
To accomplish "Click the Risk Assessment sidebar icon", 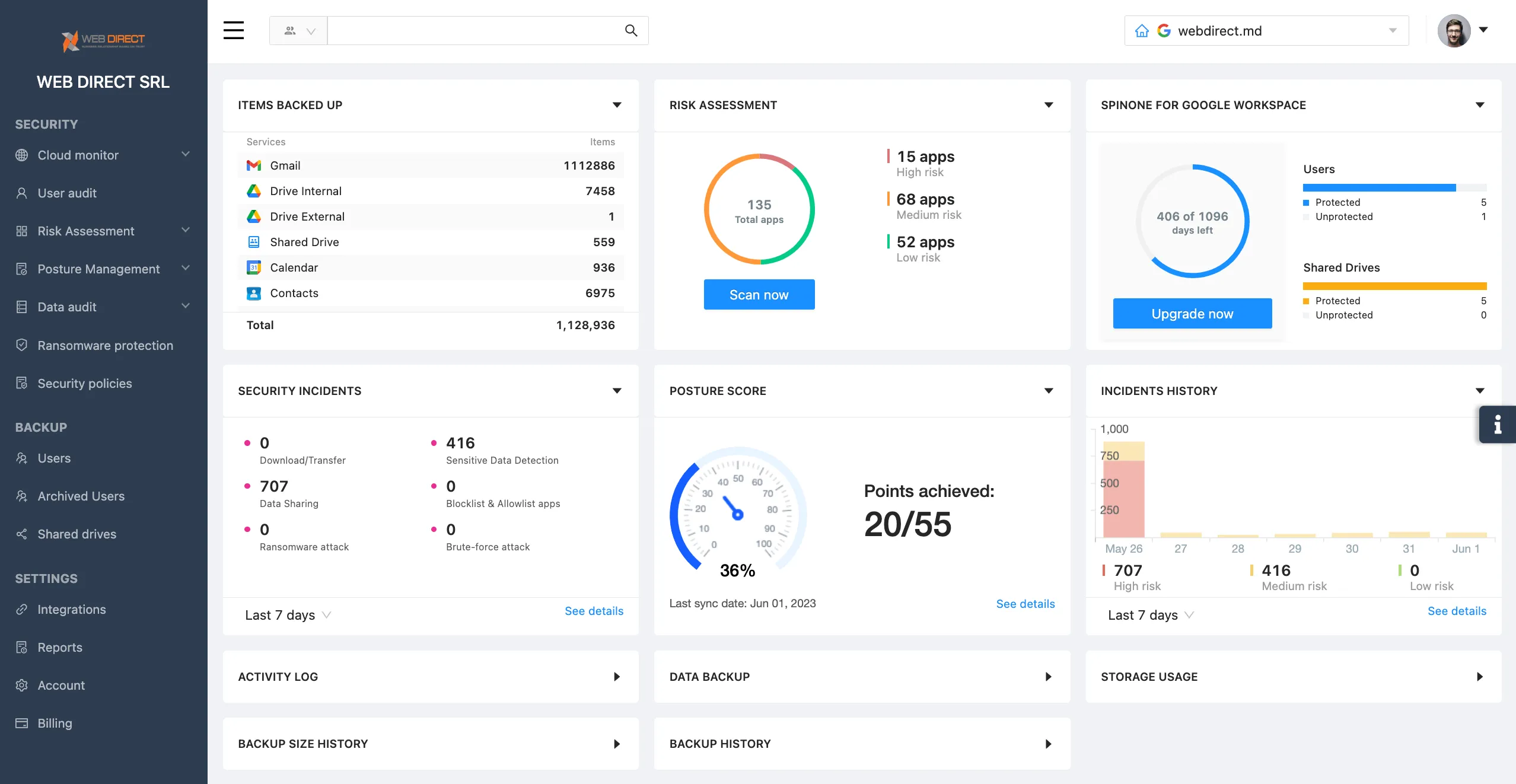I will tap(22, 230).
